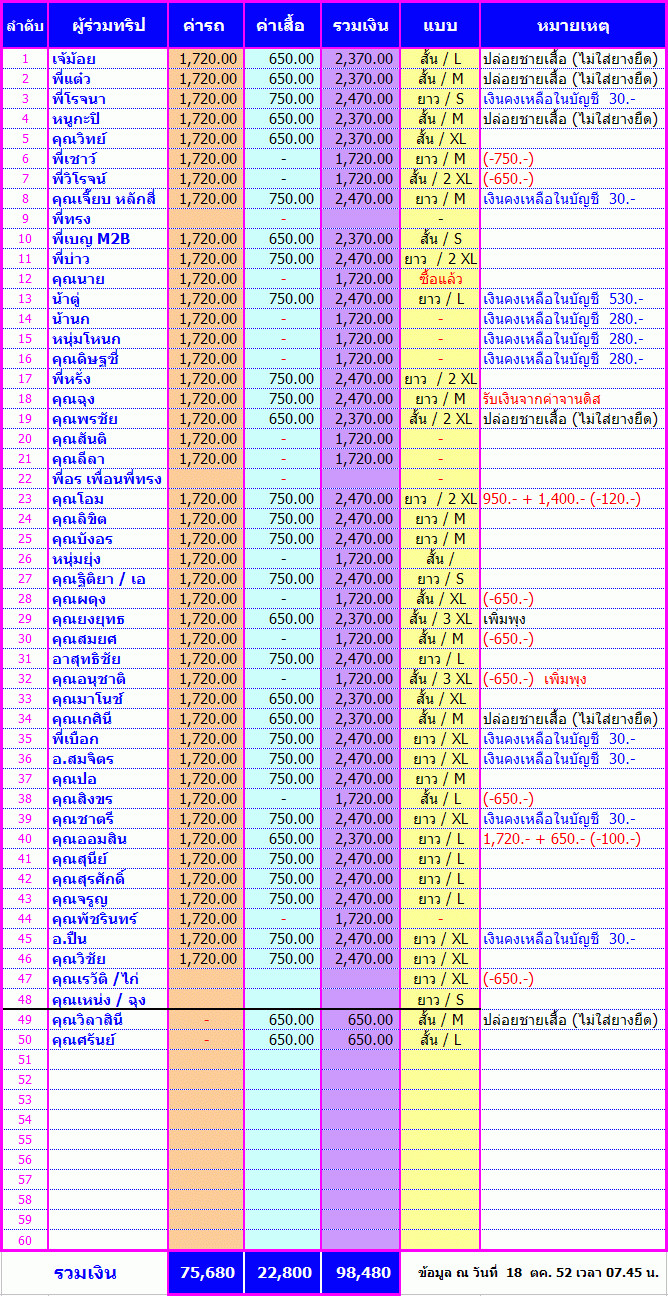The width and height of the screenshot is (668, 1296).
Task: Click the empty row number 55
Action: [24, 1139]
